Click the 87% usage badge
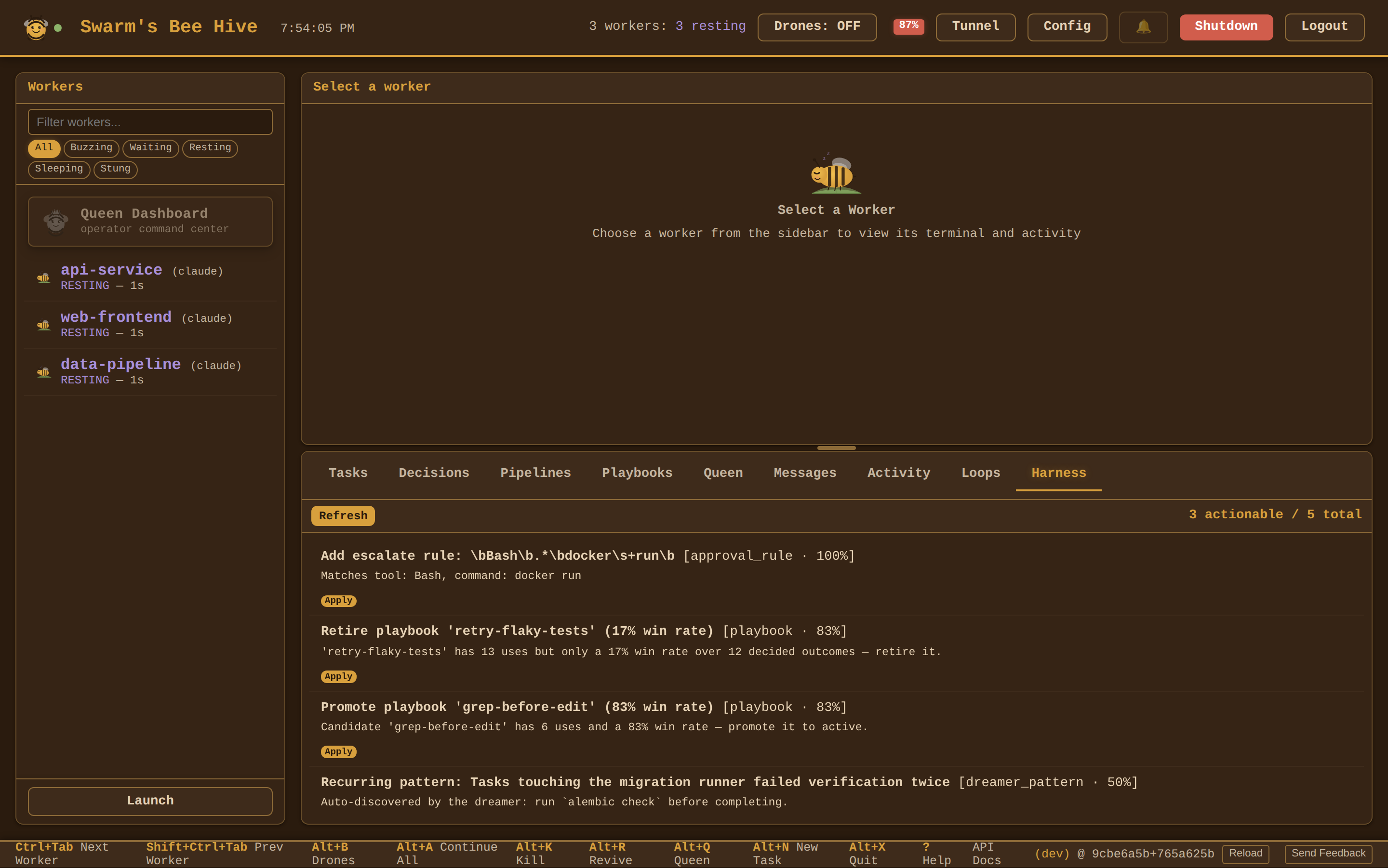 click(x=908, y=26)
